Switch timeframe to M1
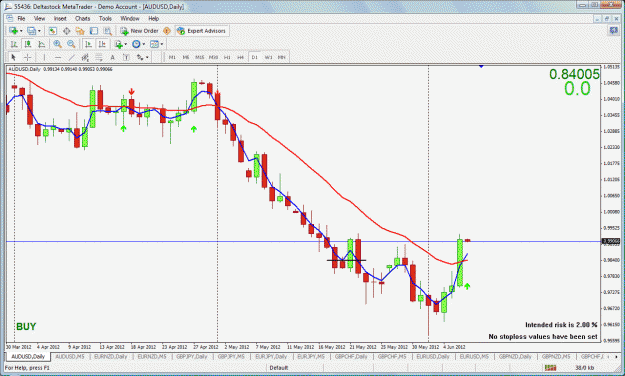 pyautogui.click(x=172, y=57)
